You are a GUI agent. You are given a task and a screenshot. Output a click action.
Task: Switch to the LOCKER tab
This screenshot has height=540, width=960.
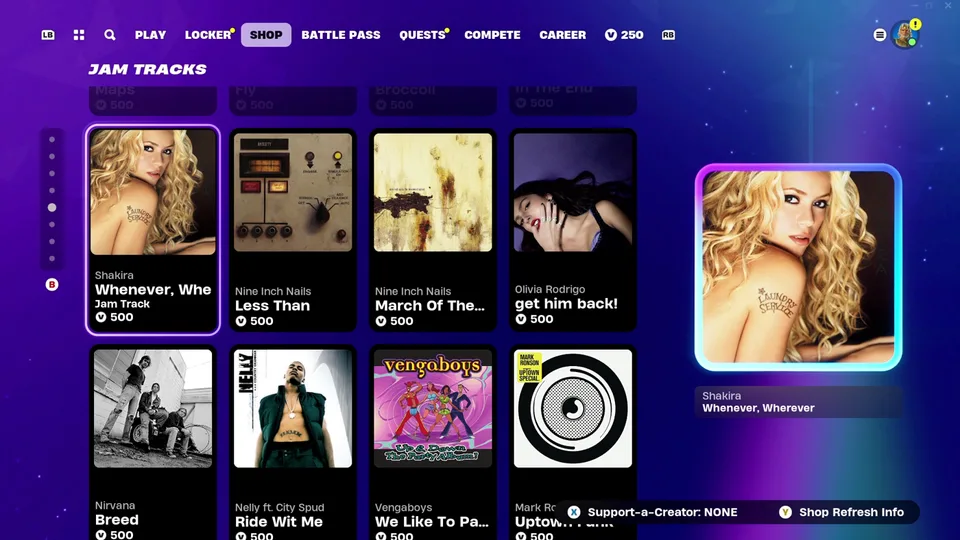tap(208, 35)
